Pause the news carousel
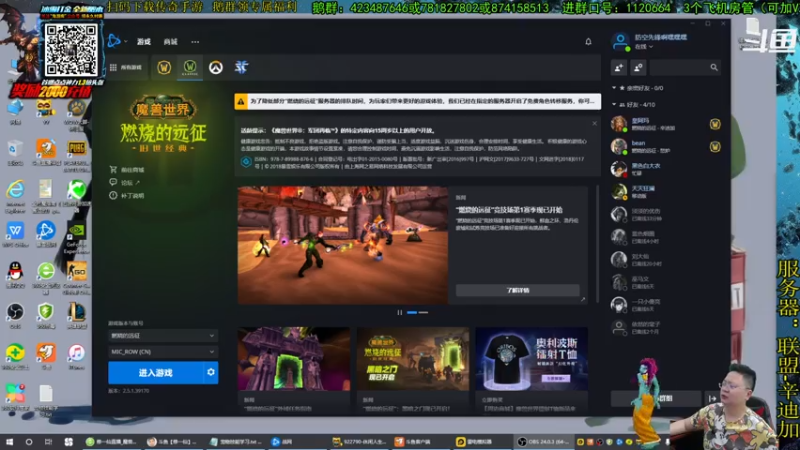The height and width of the screenshot is (450, 800). pyautogui.click(x=399, y=312)
